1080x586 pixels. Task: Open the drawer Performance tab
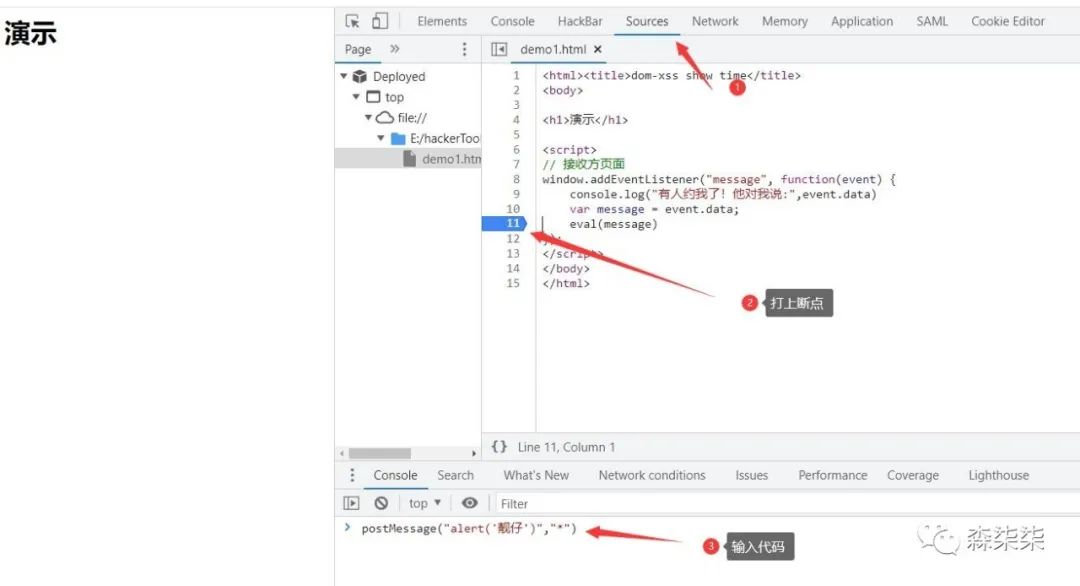coord(833,475)
